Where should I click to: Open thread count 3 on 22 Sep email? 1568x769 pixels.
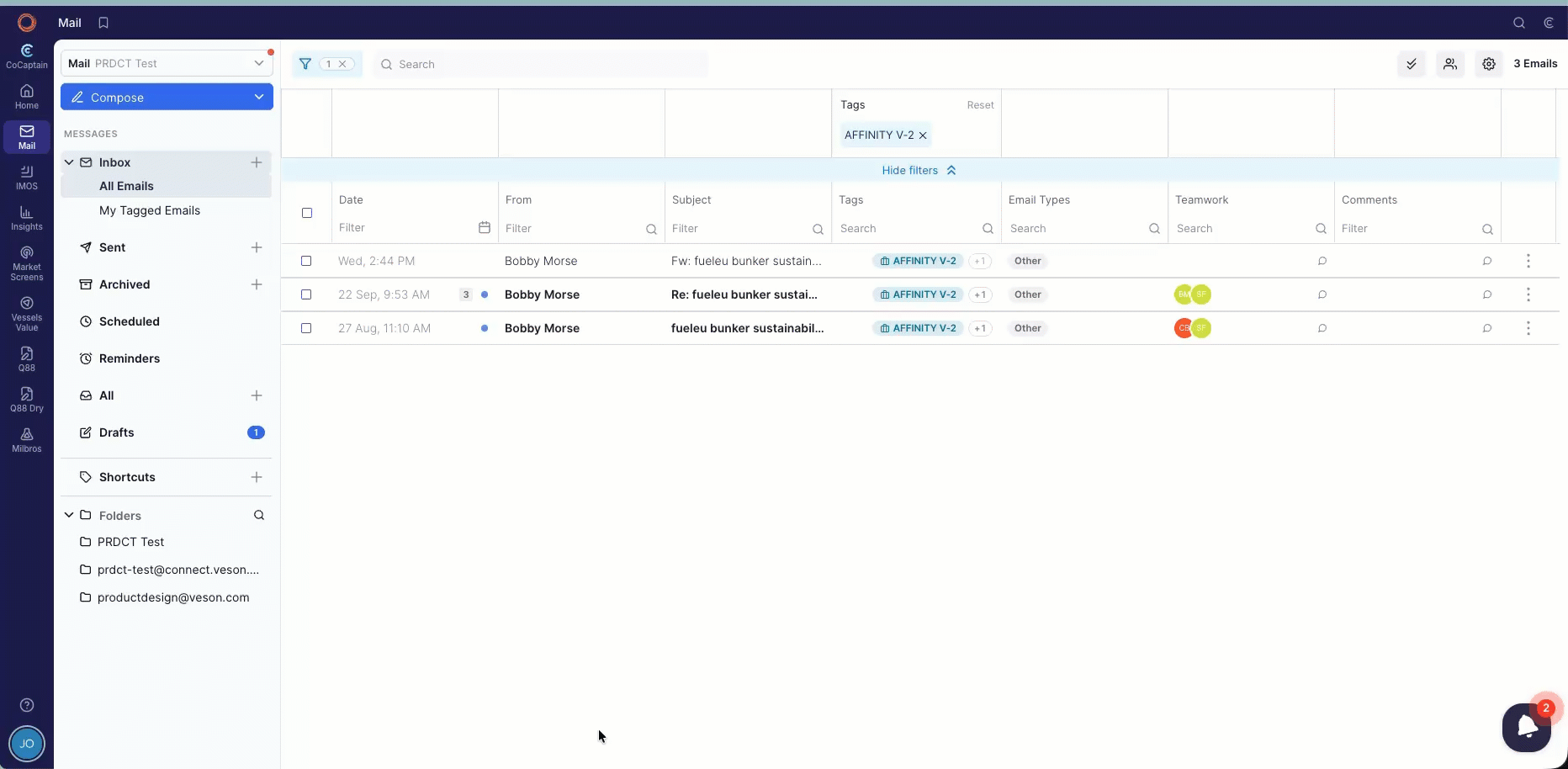466,294
